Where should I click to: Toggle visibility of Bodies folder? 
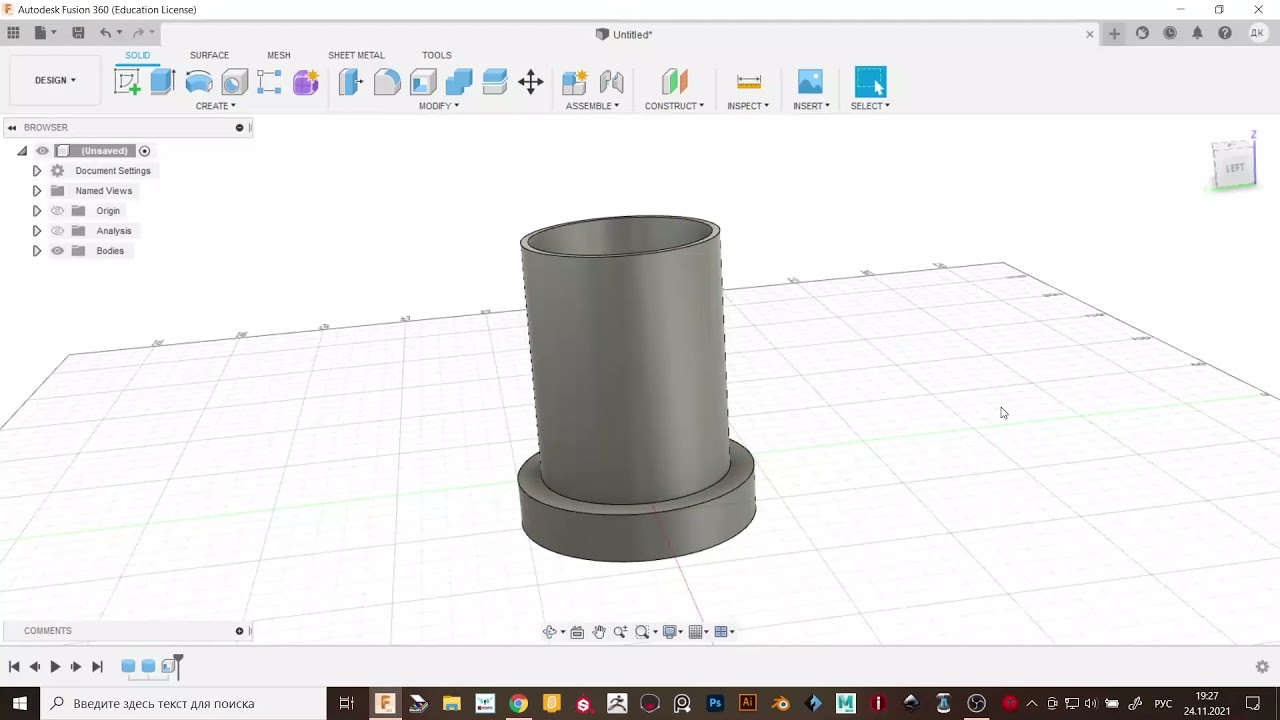[57, 251]
